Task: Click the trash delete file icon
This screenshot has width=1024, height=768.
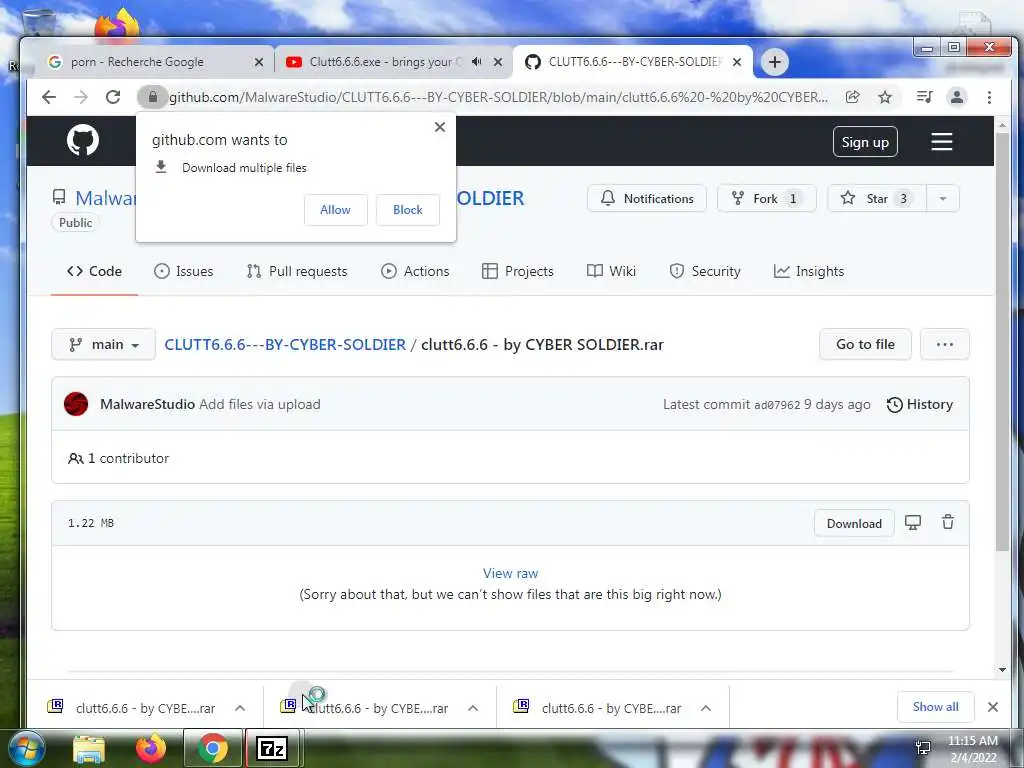Action: pos(948,522)
